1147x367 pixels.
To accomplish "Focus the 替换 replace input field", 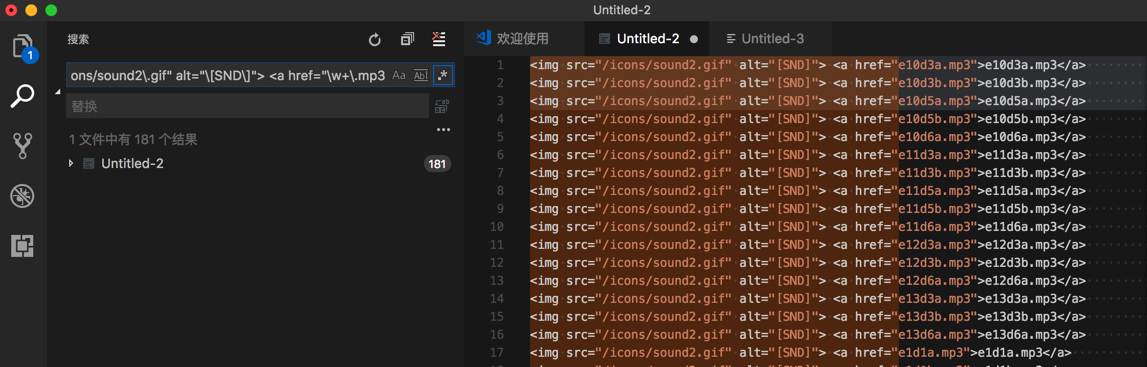I will click(x=247, y=106).
